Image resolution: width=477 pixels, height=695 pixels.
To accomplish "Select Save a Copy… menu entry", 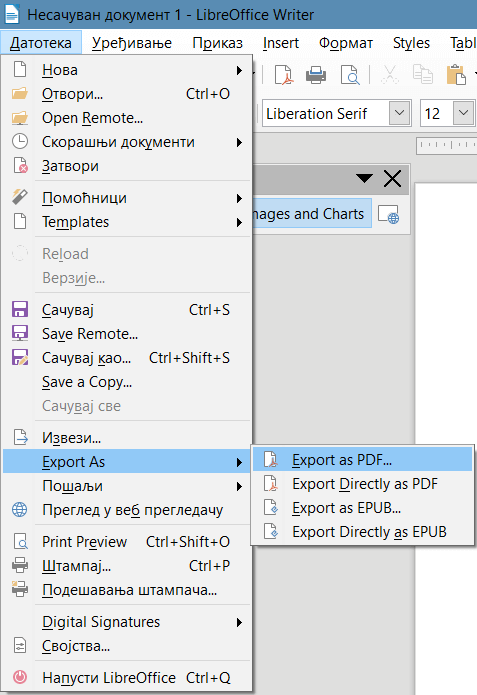I will coord(128,382).
